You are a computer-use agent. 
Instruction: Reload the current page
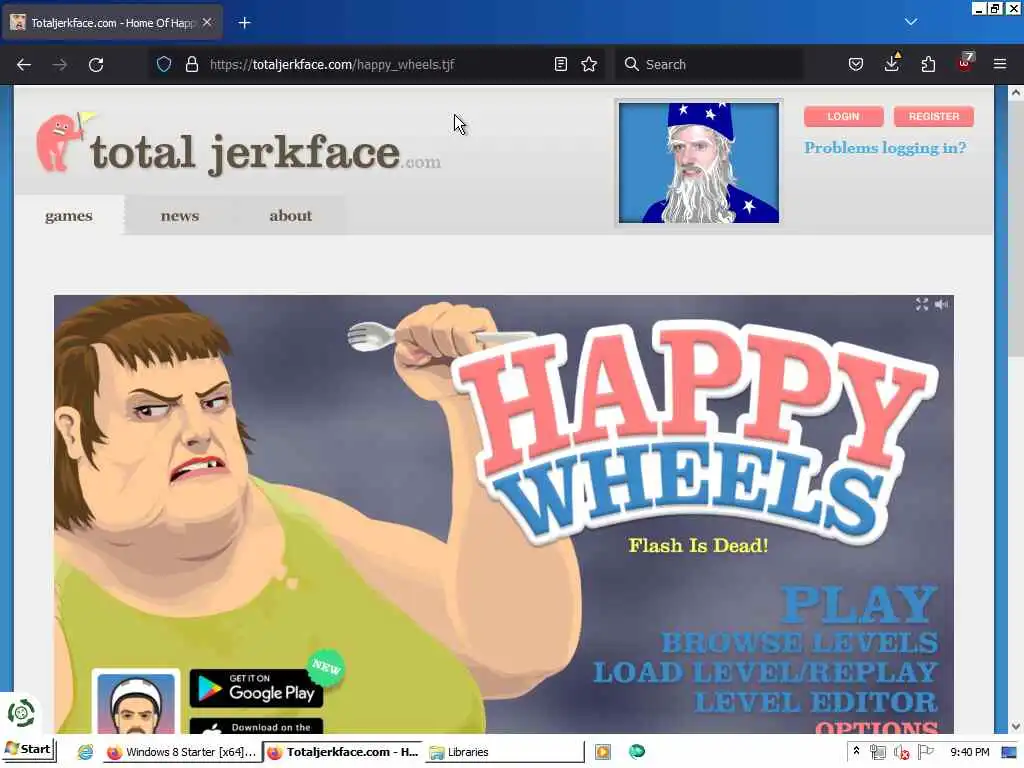click(96, 65)
